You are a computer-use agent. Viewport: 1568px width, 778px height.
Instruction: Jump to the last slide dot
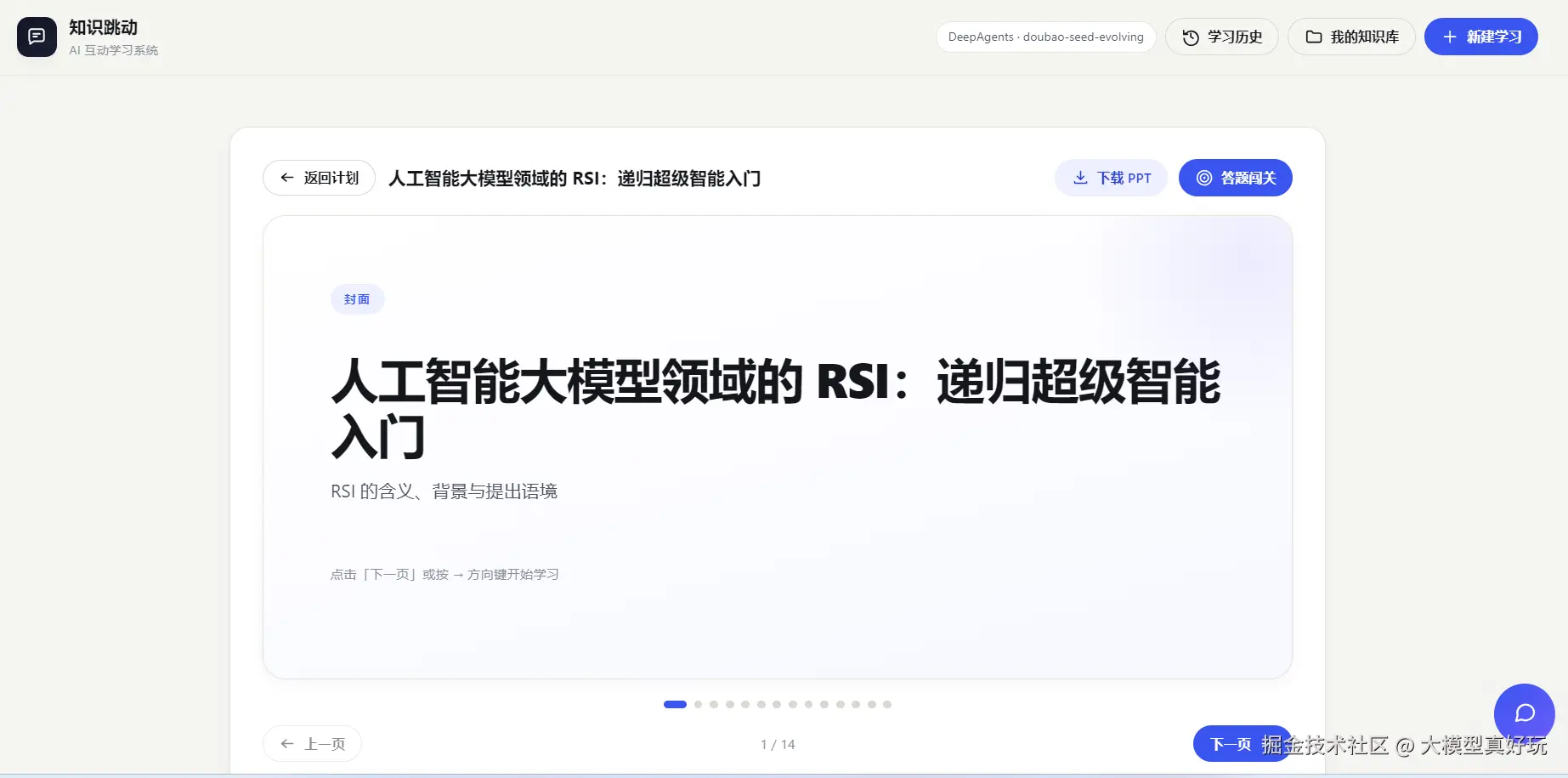(x=887, y=704)
